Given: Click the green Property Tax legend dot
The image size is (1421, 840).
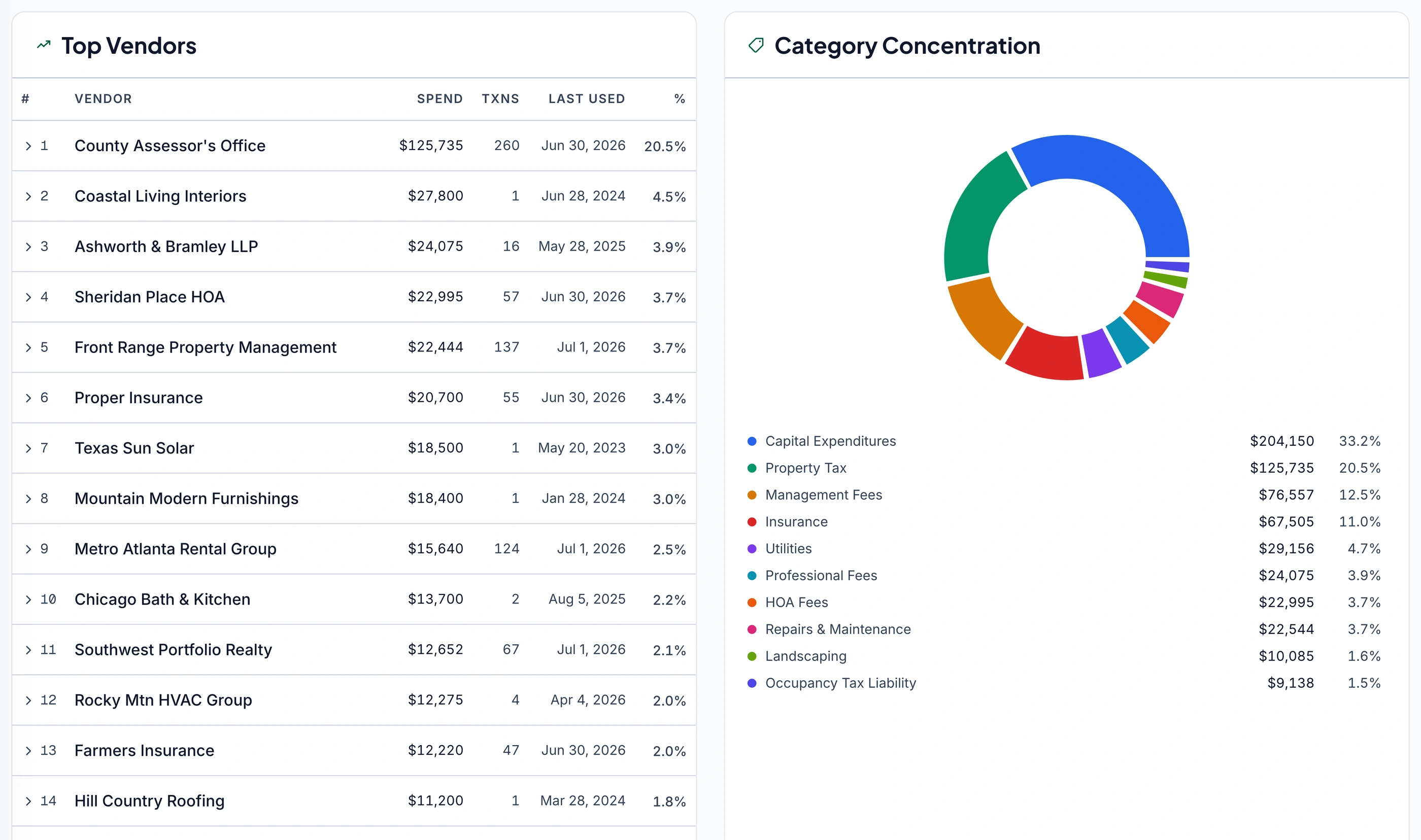Looking at the screenshot, I should click(x=752, y=468).
